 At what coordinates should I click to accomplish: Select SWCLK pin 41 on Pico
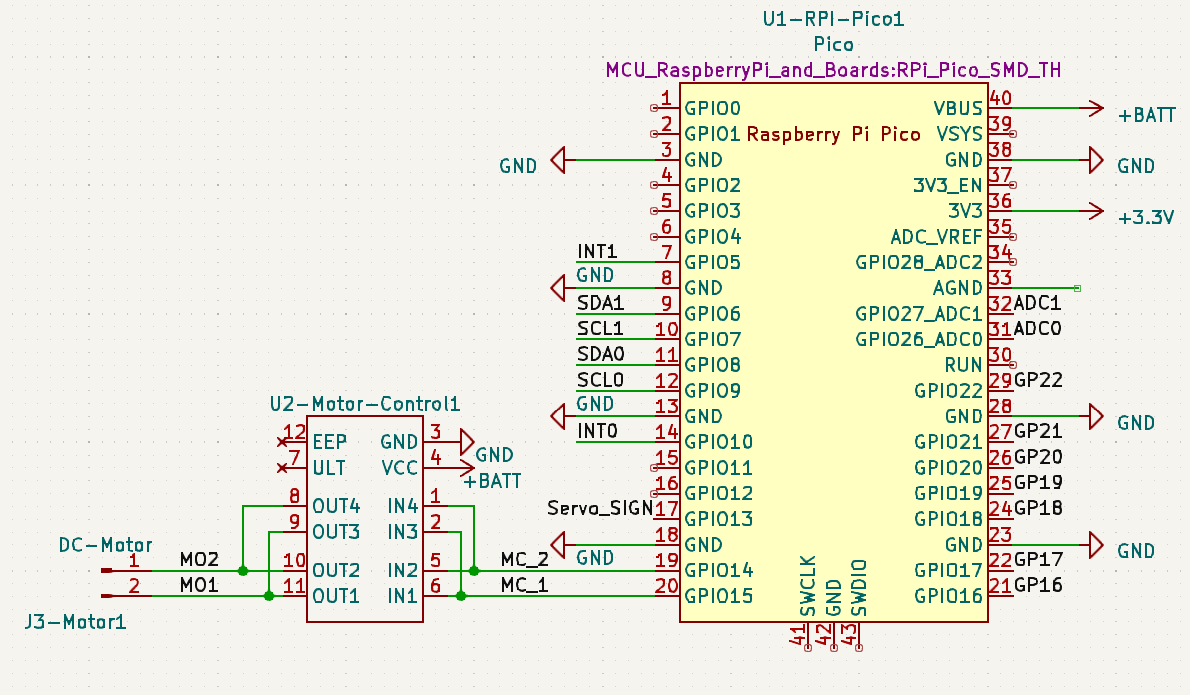point(808,635)
